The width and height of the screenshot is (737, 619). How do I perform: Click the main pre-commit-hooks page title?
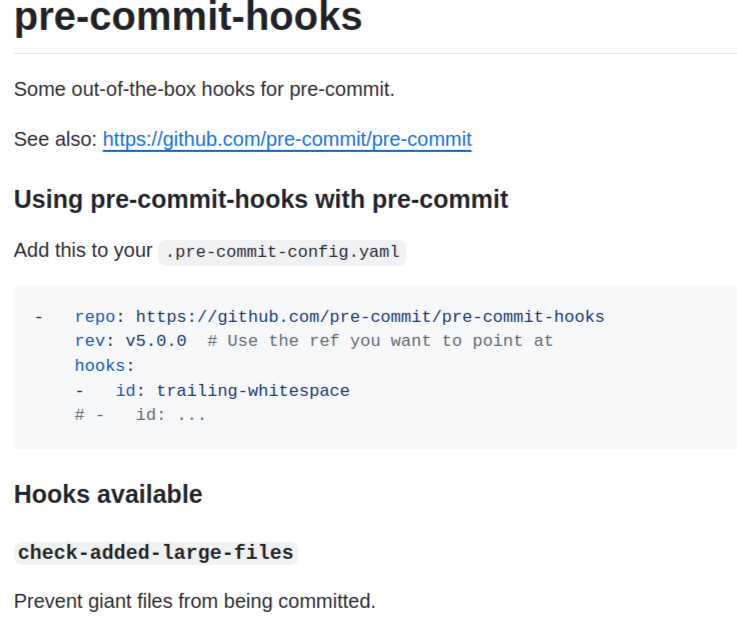tap(188, 18)
